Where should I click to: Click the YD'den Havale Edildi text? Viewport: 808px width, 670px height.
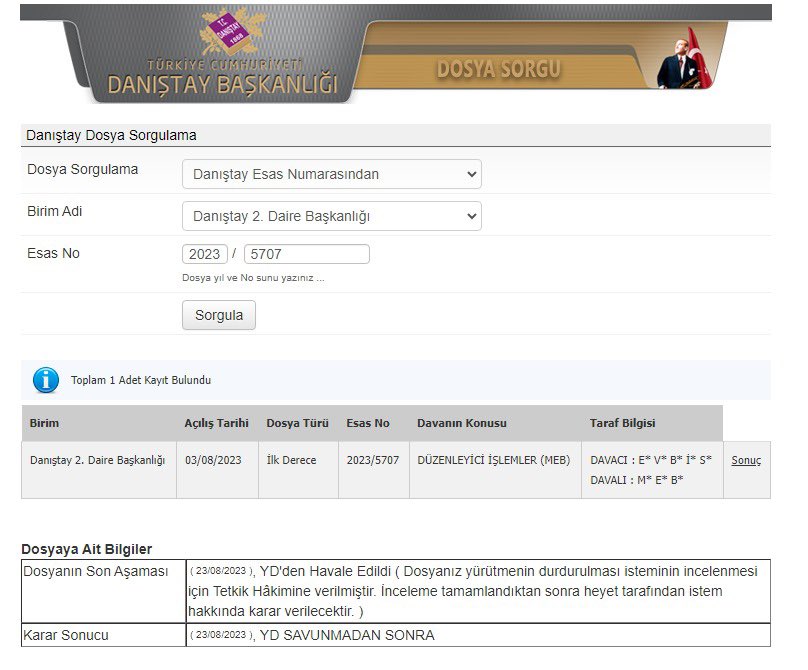point(325,572)
